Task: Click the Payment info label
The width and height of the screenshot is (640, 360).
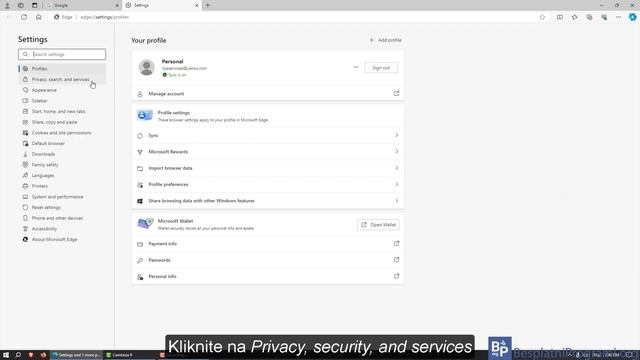Action: point(162,244)
